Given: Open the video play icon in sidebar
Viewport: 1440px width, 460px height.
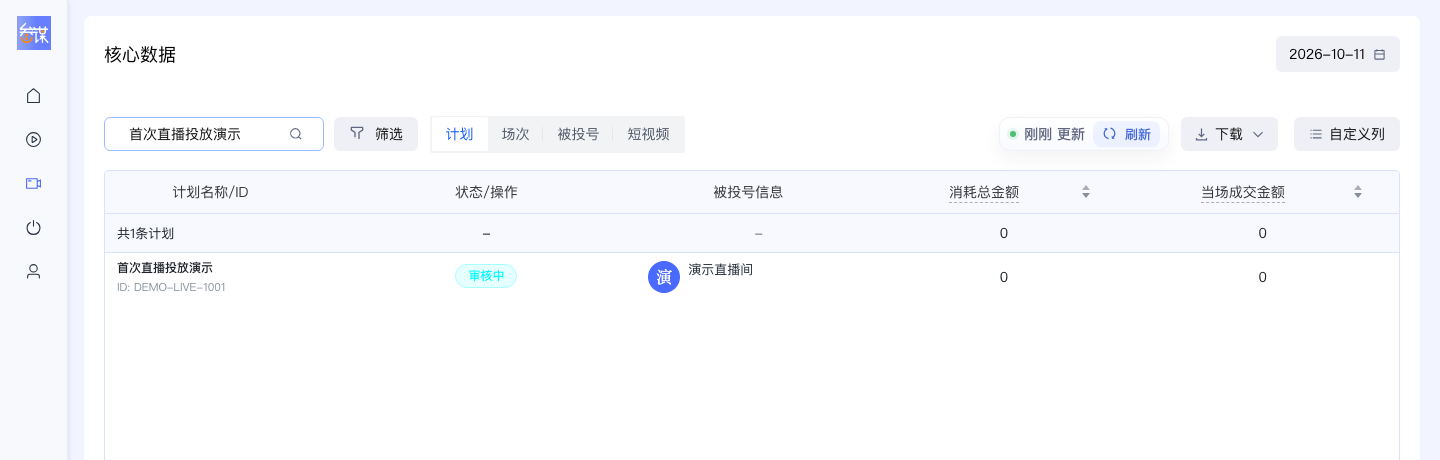Looking at the screenshot, I should pos(33,140).
